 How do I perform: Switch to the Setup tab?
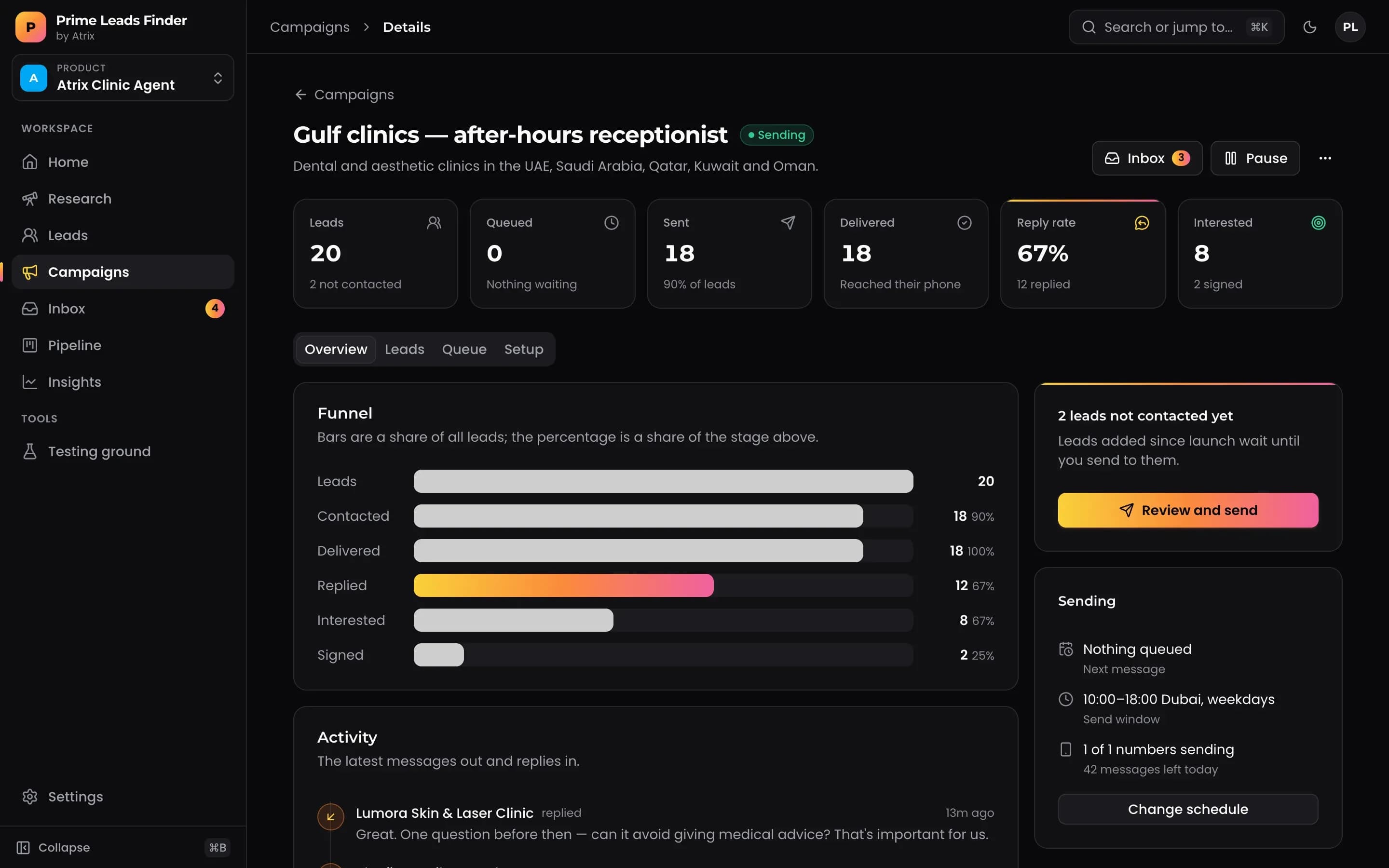point(523,349)
